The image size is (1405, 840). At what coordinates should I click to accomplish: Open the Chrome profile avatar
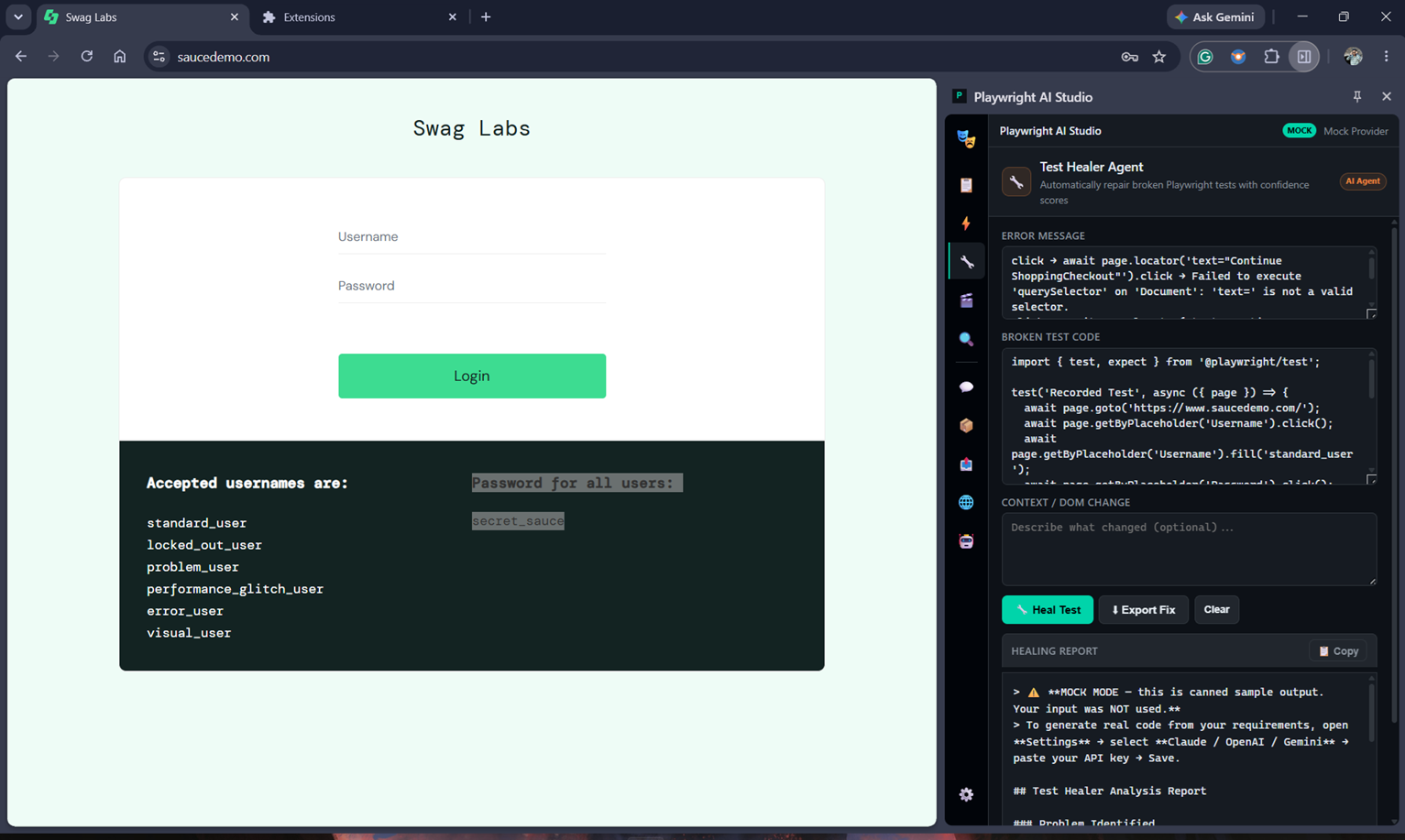click(x=1353, y=57)
